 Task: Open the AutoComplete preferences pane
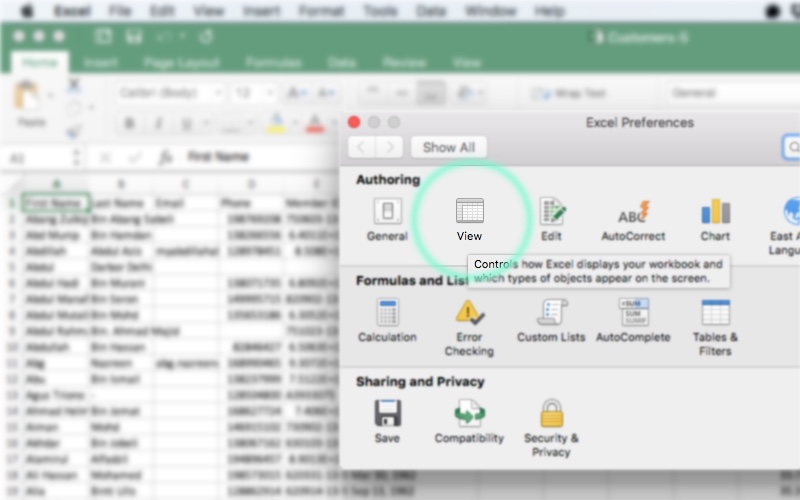[x=633, y=320]
